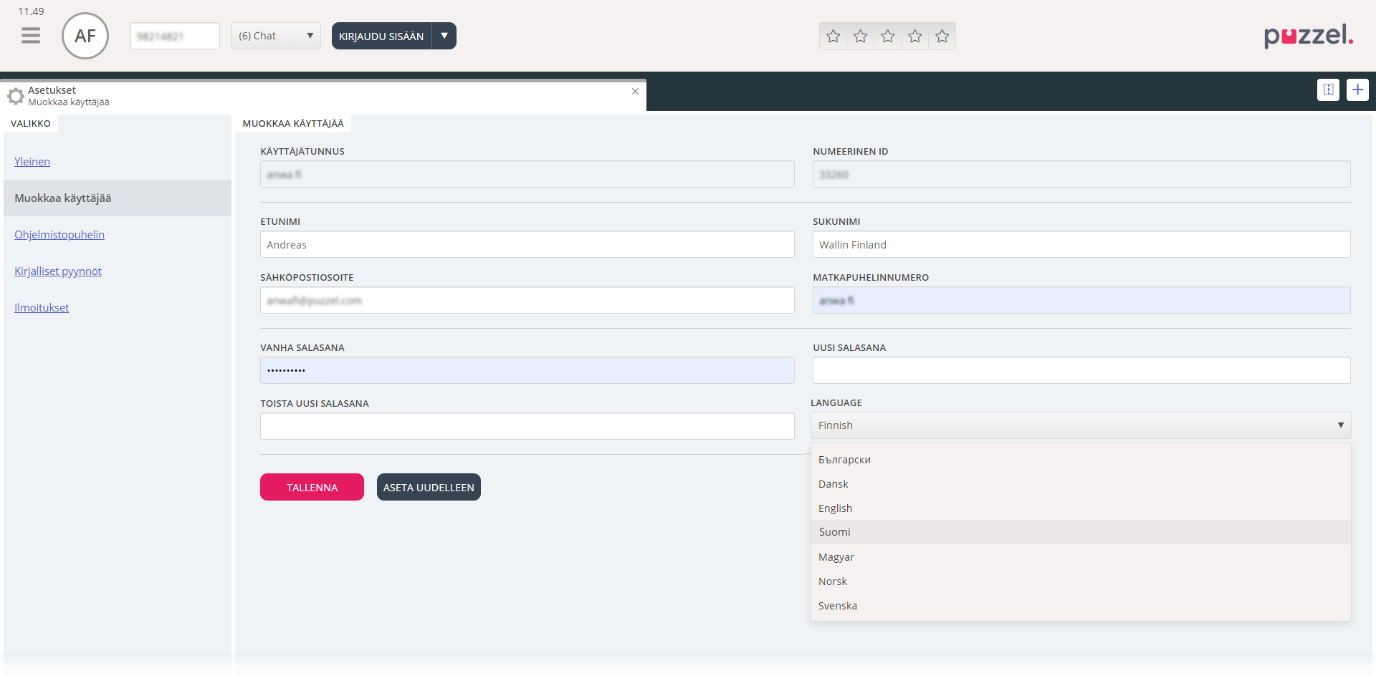
Task: Select Suomi from the language list
Action: click(835, 532)
